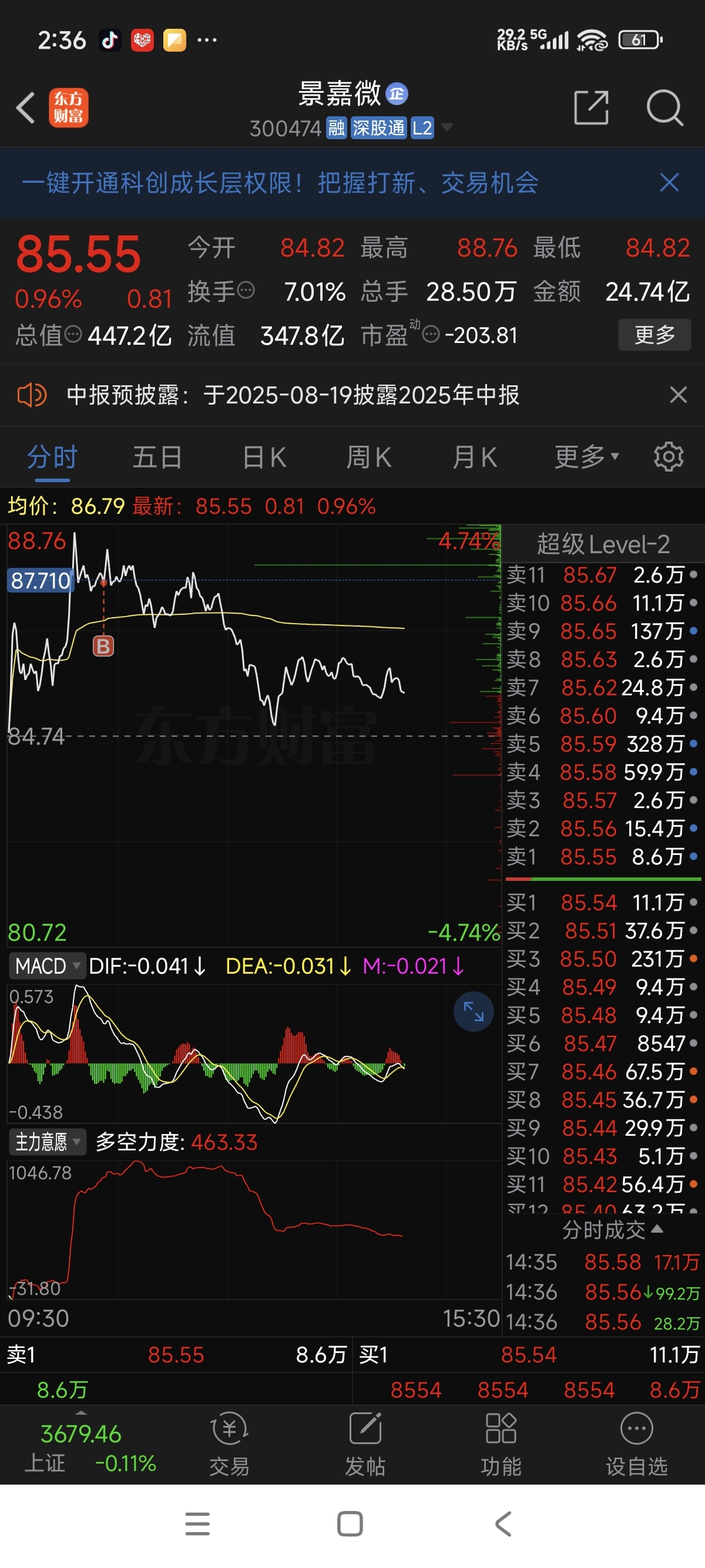
Task: Tap the 更多 button beside 市盈
Action: [654, 335]
